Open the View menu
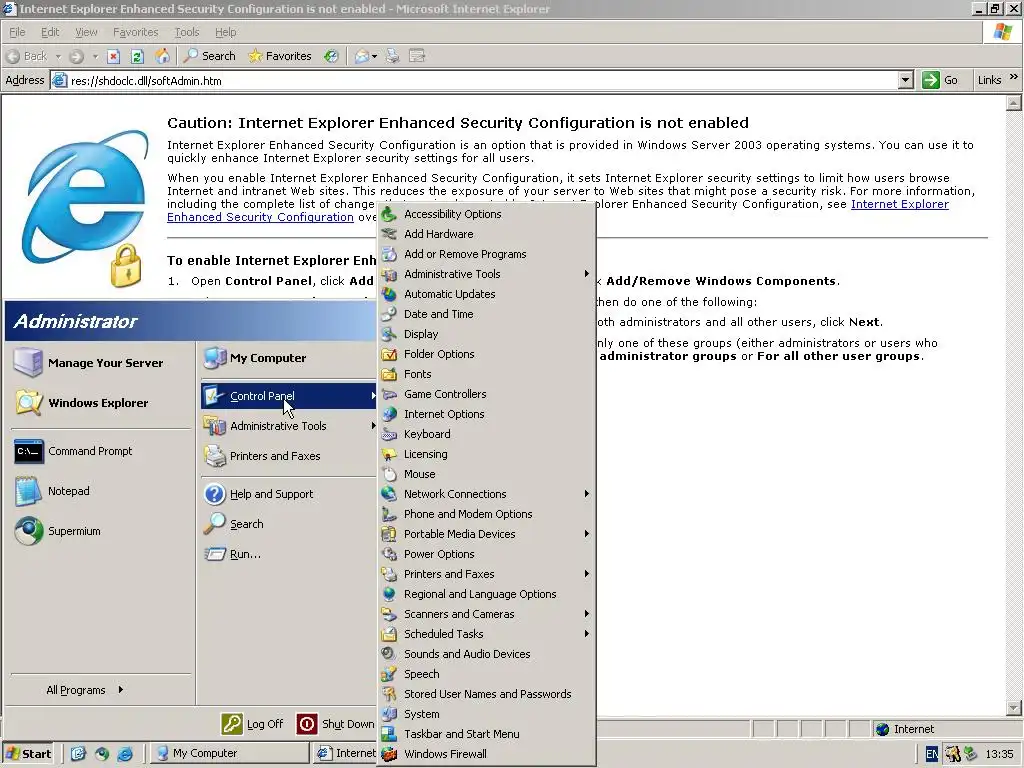 coord(86,32)
